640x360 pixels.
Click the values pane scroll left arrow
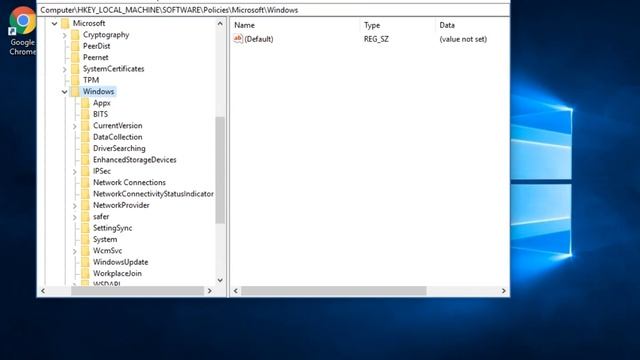236,291
